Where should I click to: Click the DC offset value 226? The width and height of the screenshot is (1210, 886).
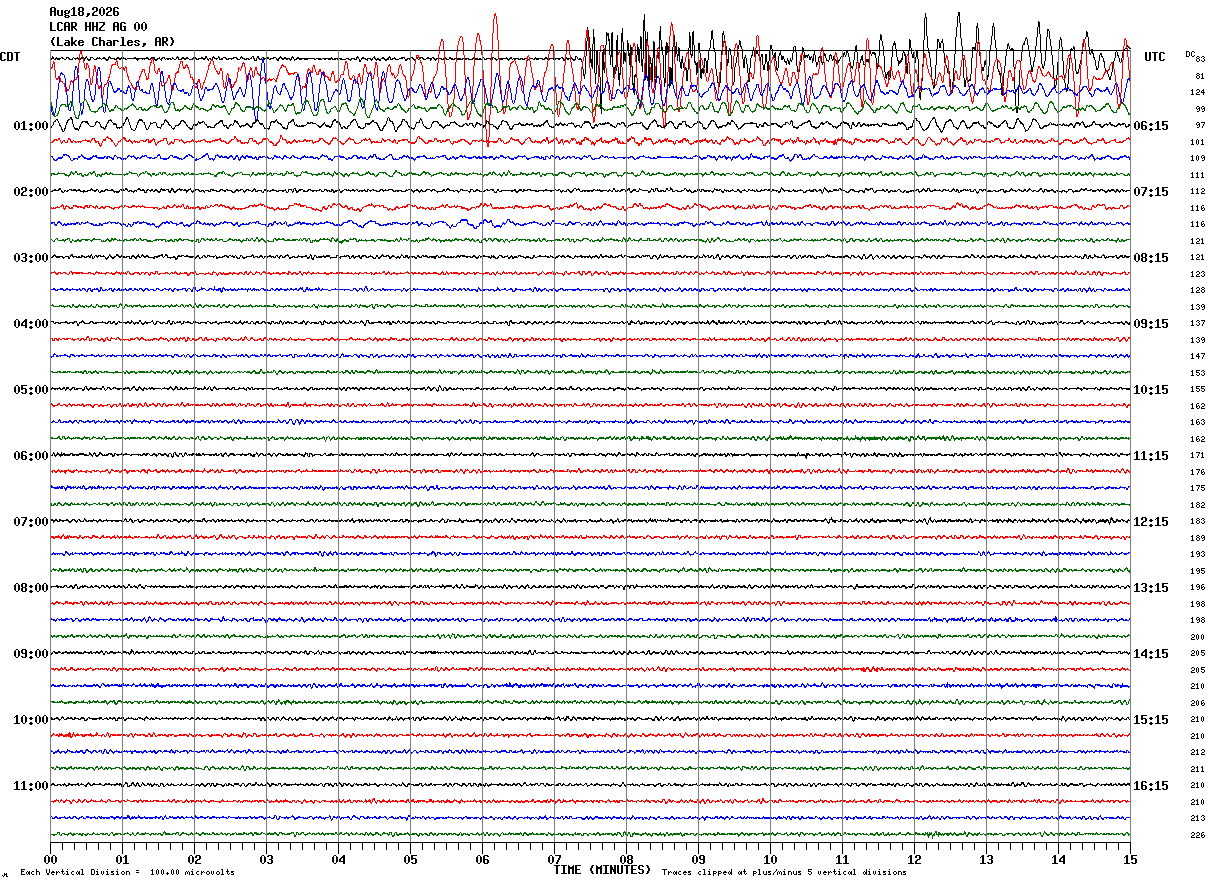(1197, 835)
